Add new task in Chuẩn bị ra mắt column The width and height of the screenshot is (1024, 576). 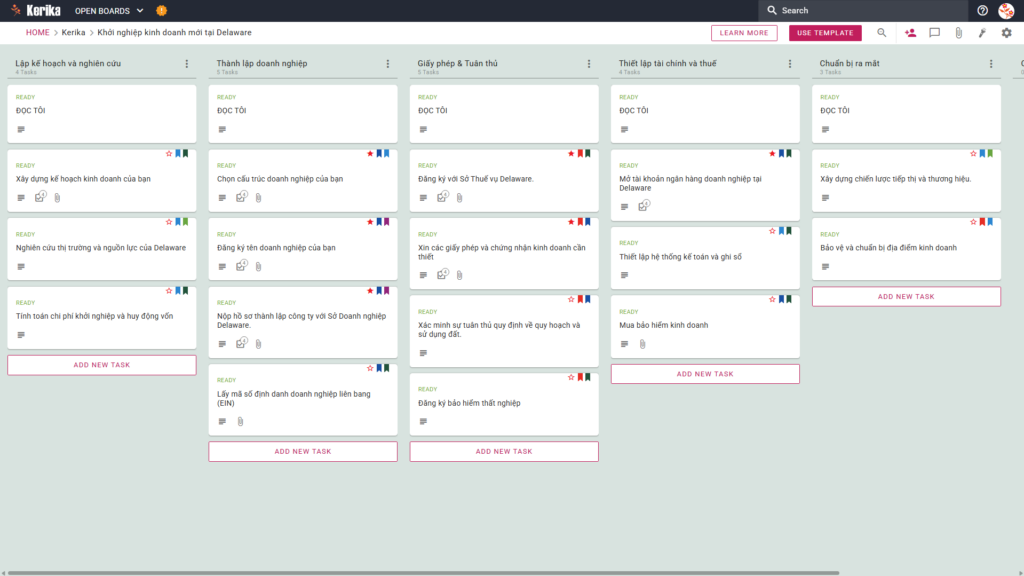click(906, 296)
